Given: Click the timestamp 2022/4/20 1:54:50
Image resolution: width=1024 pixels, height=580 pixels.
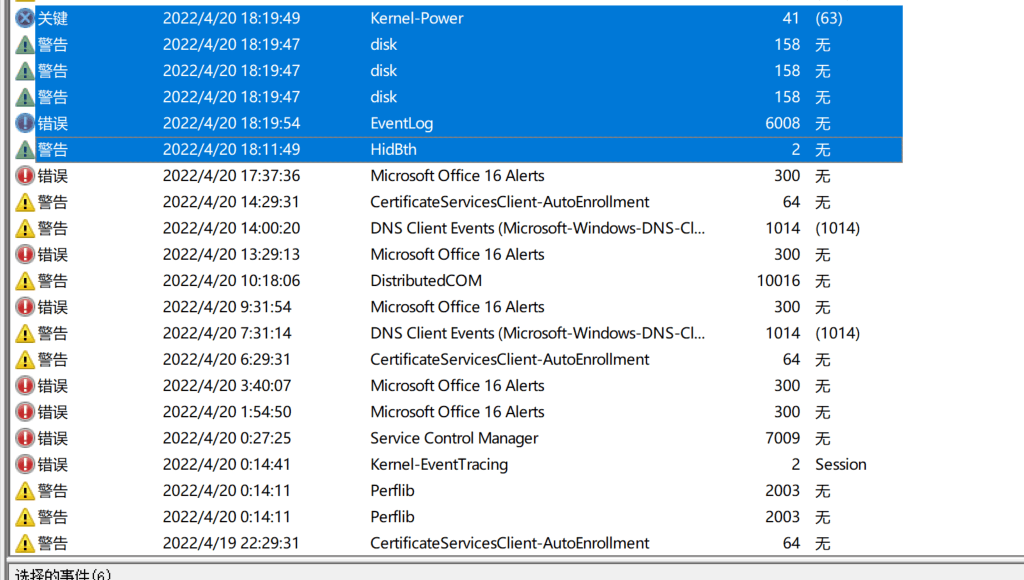Looking at the screenshot, I should (227, 412).
